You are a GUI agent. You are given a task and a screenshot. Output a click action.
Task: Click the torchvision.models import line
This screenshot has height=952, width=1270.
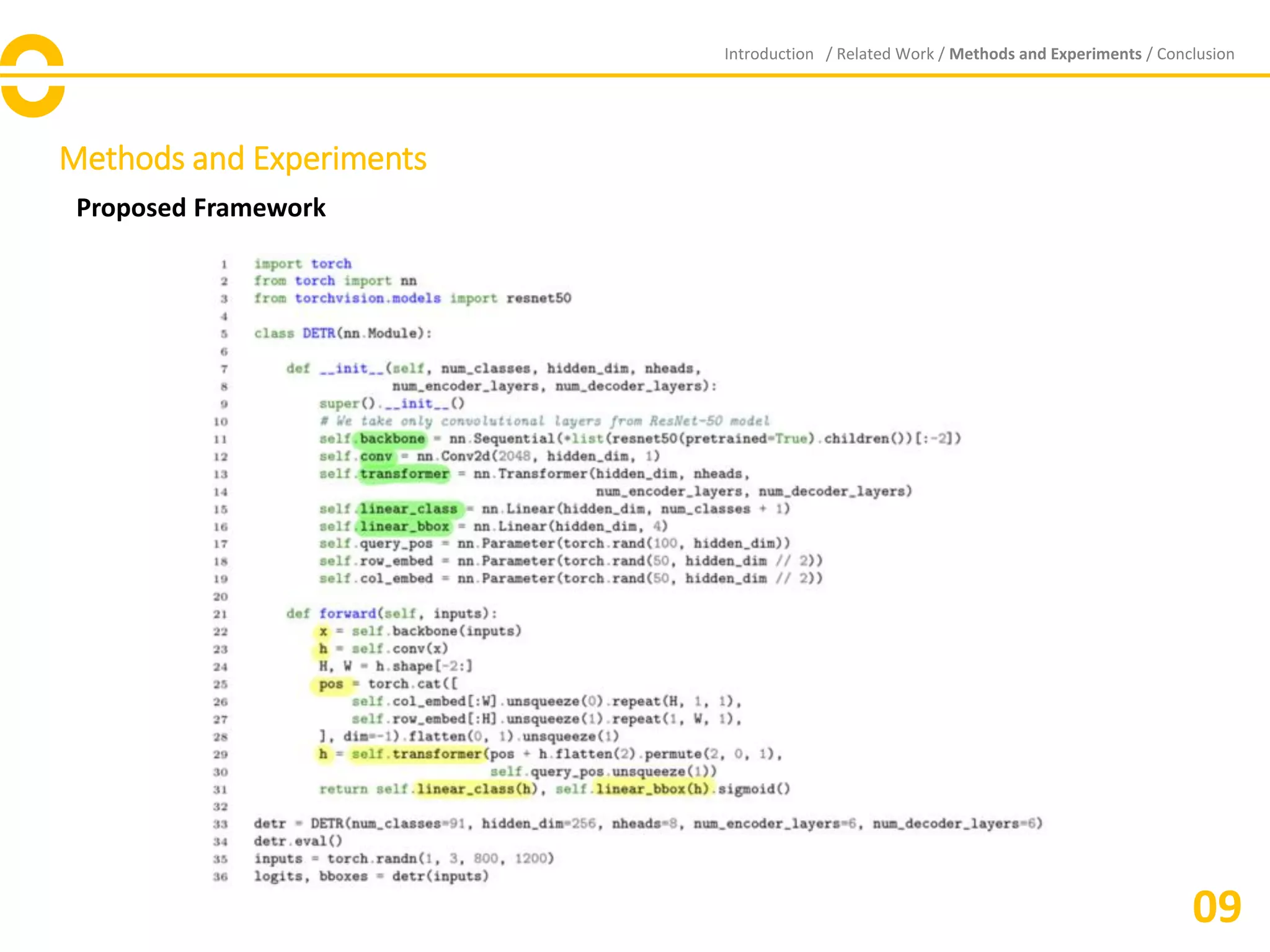coord(412,299)
